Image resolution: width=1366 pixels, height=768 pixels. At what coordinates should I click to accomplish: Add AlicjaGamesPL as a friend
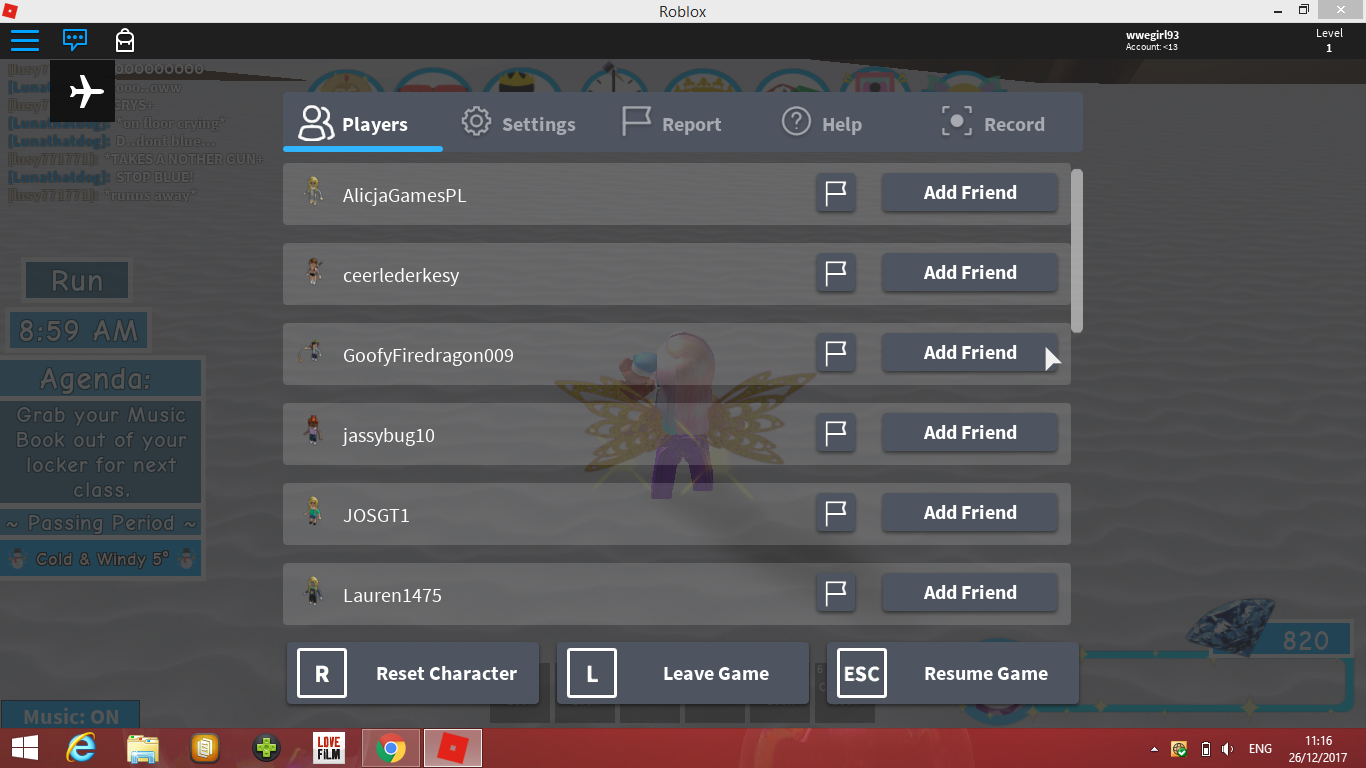click(x=970, y=193)
